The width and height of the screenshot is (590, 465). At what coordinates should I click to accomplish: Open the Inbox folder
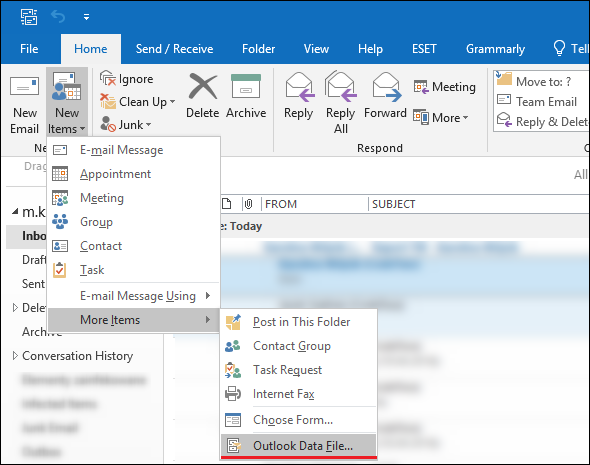34,236
